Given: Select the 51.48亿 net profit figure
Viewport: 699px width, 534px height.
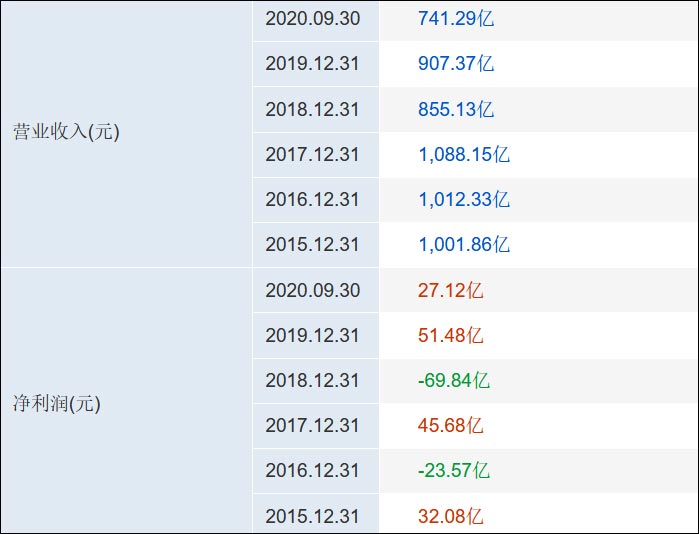Looking at the screenshot, I should [450, 335].
